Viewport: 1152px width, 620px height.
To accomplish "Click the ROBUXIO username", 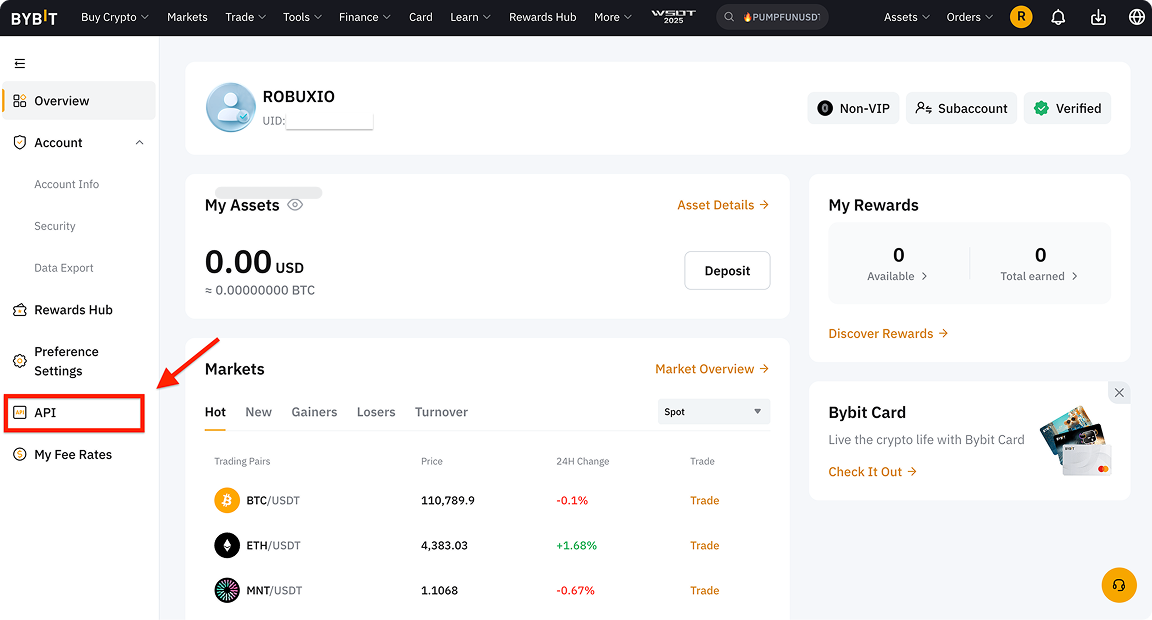I will coord(298,96).
